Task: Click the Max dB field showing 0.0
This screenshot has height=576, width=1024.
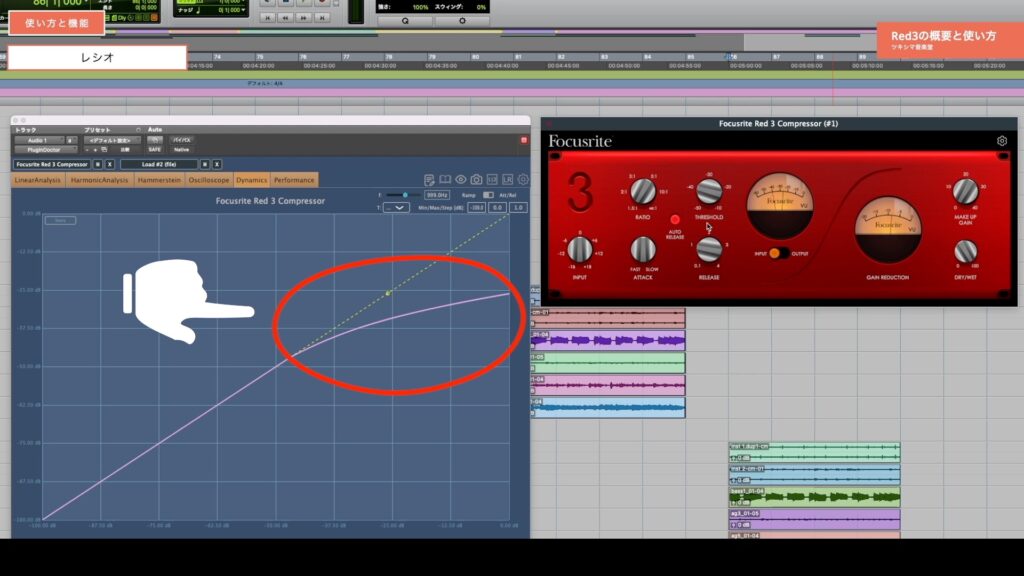Action: click(497, 208)
